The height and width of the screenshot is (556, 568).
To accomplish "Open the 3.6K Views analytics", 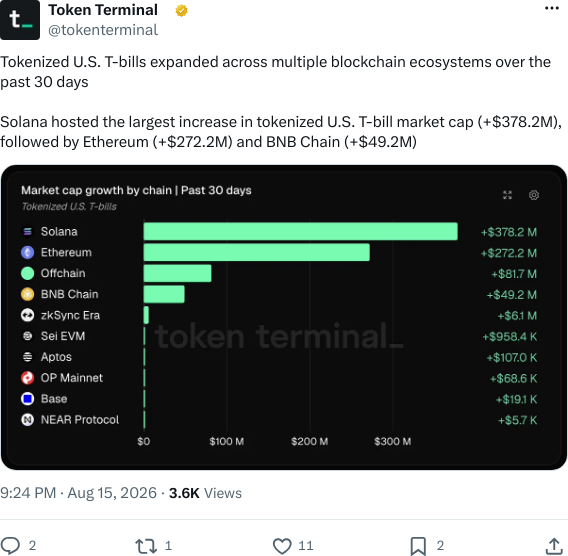I will tap(205, 493).
